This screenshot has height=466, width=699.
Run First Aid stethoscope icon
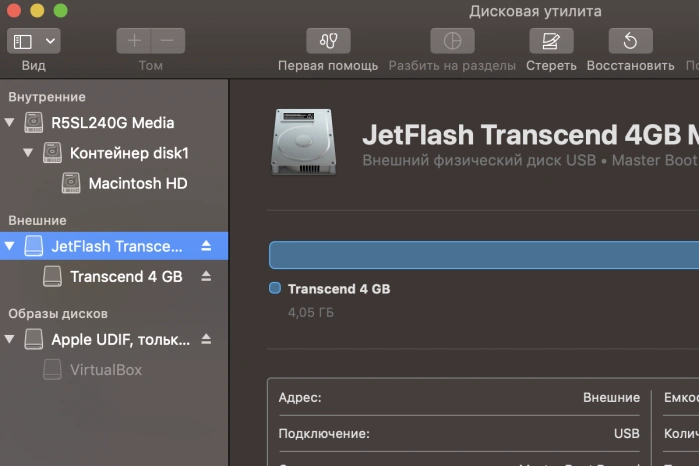[x=328, y=41]
